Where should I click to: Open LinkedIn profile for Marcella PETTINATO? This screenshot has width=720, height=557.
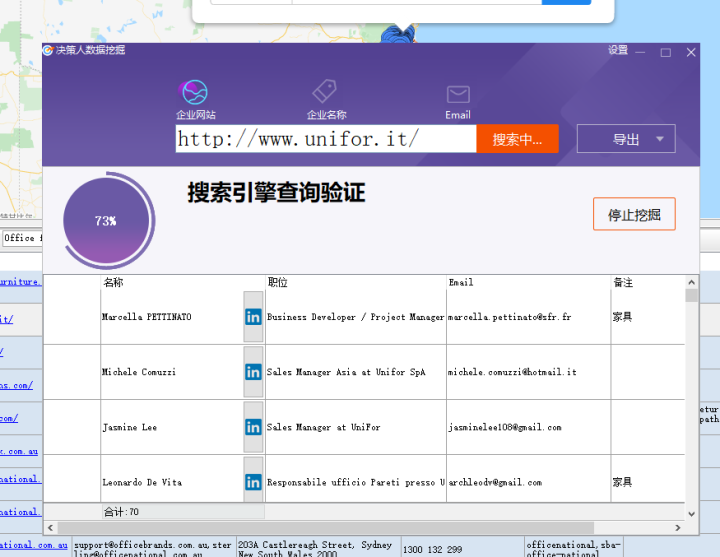click(253, 317)
